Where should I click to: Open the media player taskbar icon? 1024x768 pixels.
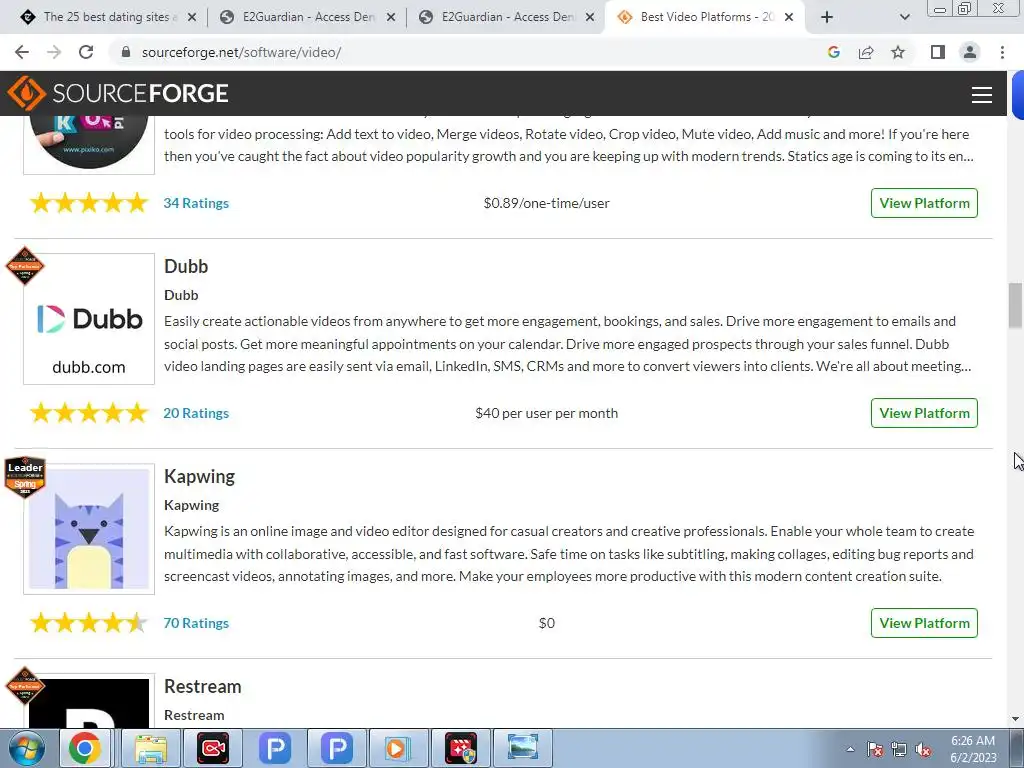398,748
